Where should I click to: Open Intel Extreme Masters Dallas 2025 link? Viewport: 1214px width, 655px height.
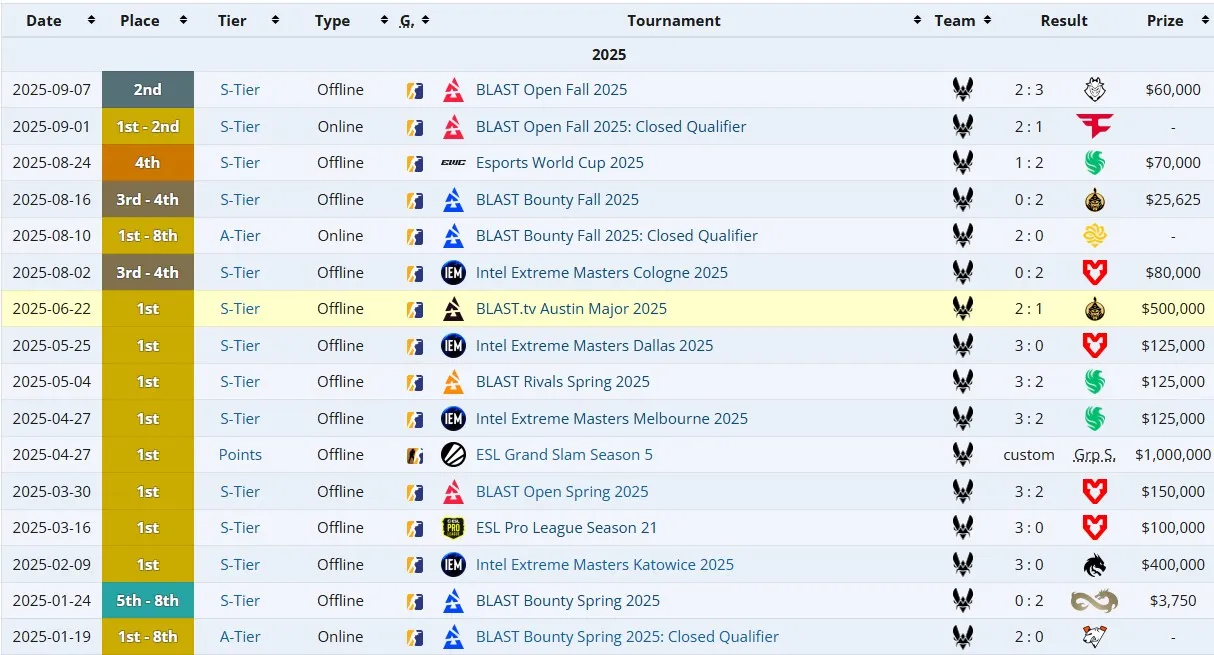coord(595,345)
